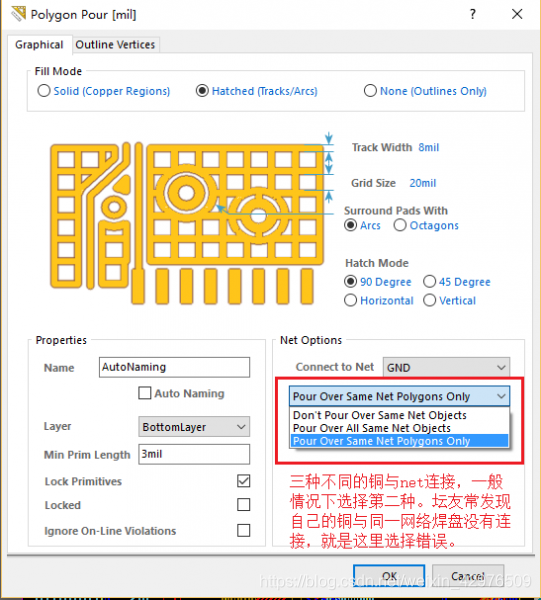Image resolution: width=541 pixels, height=600 pixels.
Task: Switch to the Graphical tab
Action: (39, 45)
